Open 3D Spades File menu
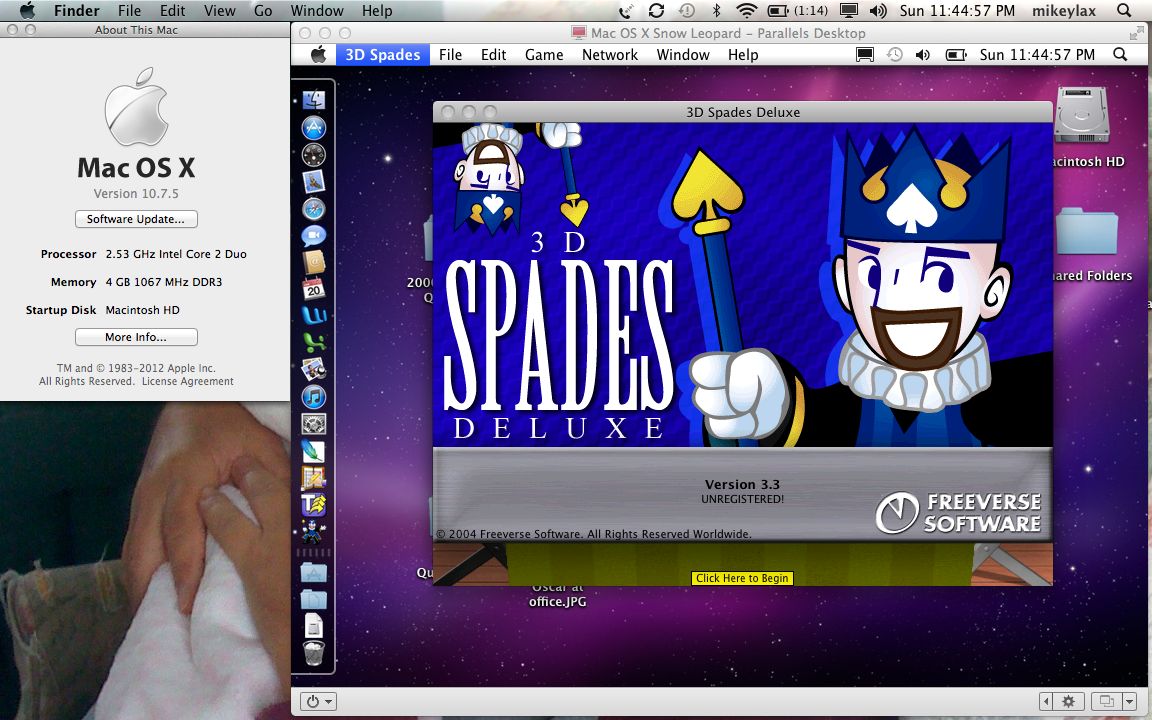1152x720 pixels. coord(450,54)
